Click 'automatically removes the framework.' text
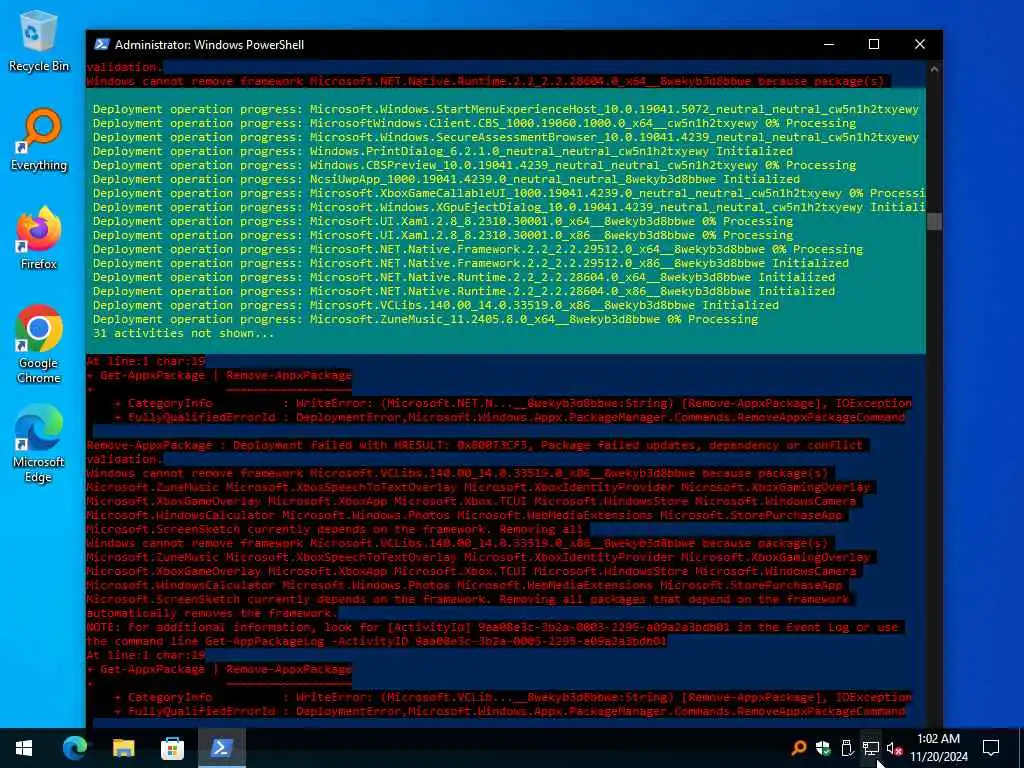This screenshot has width=1024, height=768. click(212, 613)
